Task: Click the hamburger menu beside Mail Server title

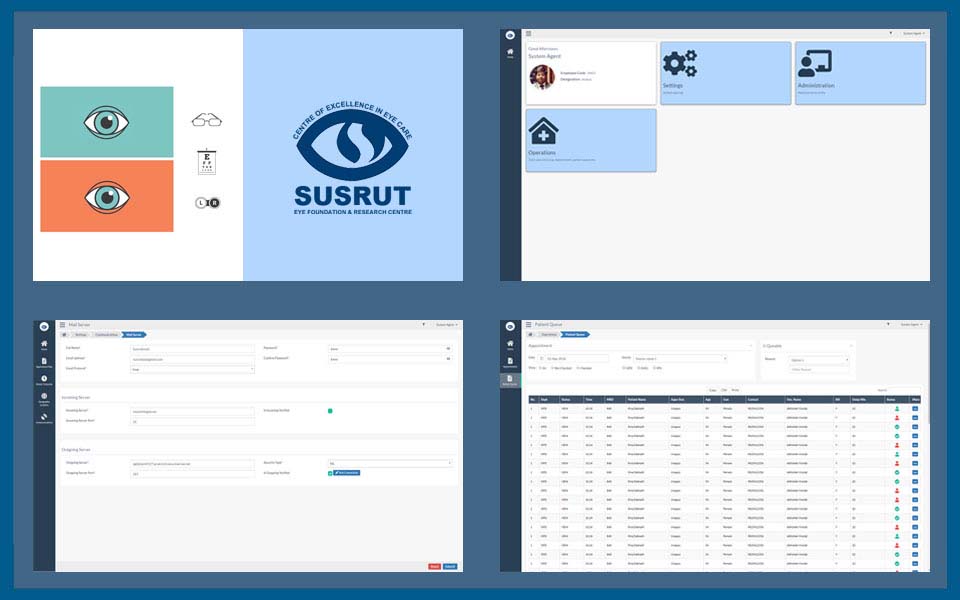Action: (x=62, y=325)
